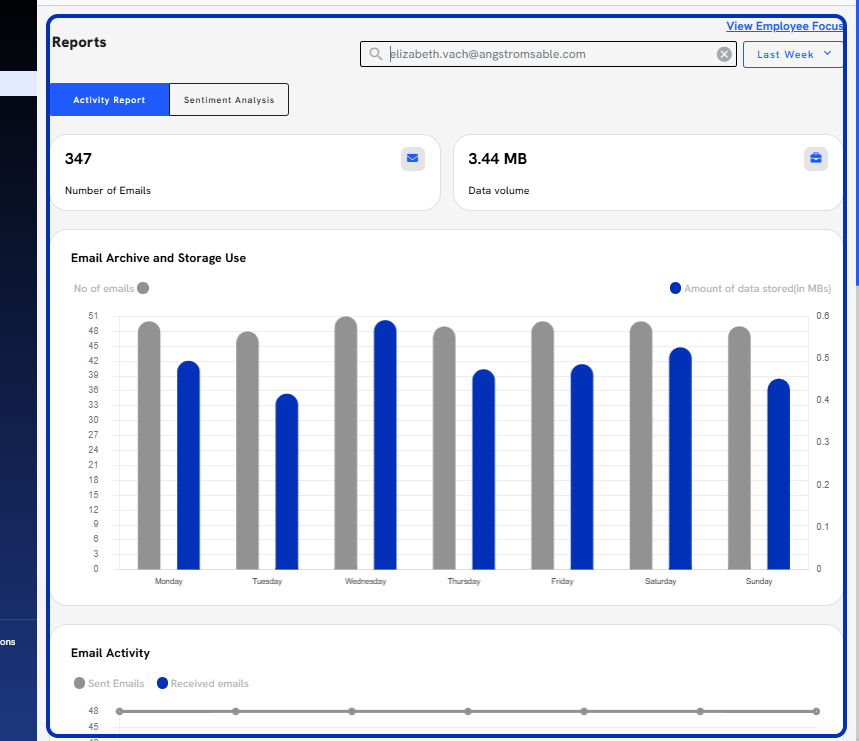This screenshot has height=741, width=859.
Task: Click Sunday's gray email count bar
Action: tap(740, 447)
